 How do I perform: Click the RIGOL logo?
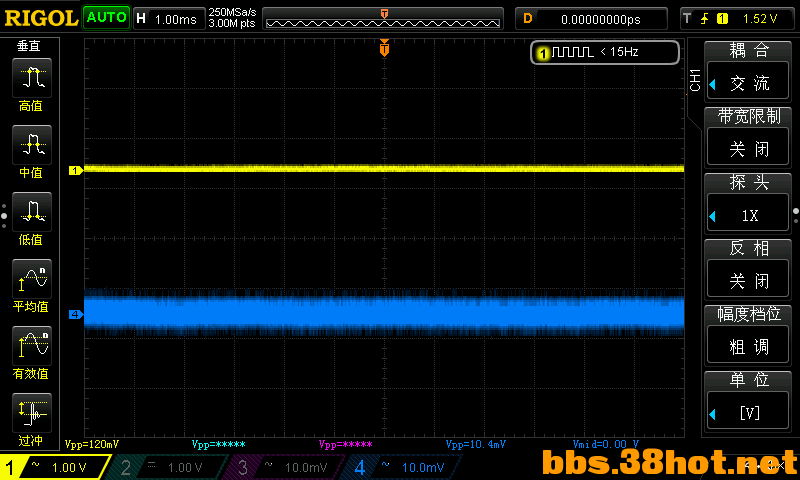[41, 18]
